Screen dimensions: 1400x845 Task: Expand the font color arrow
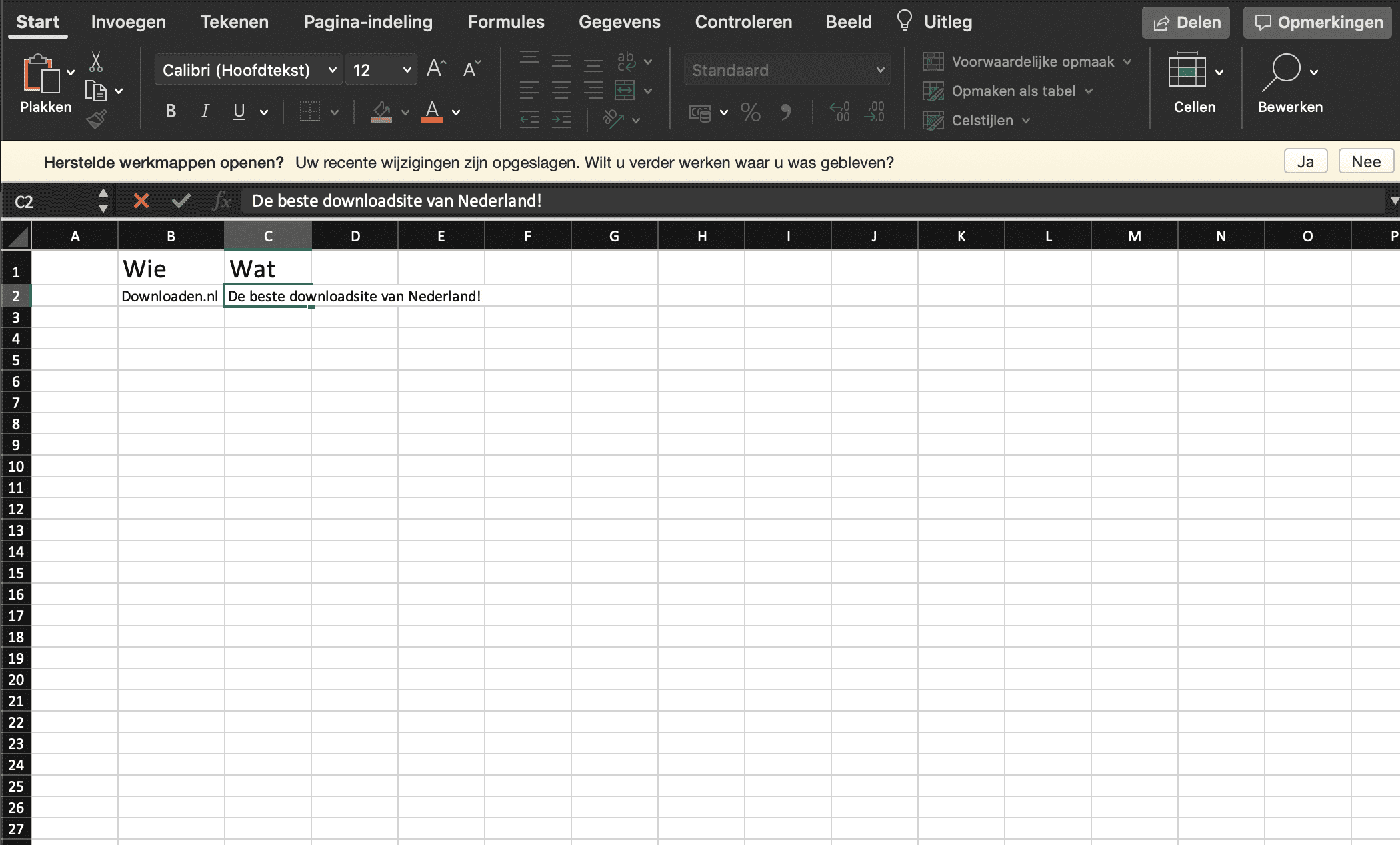click(456, 113)
